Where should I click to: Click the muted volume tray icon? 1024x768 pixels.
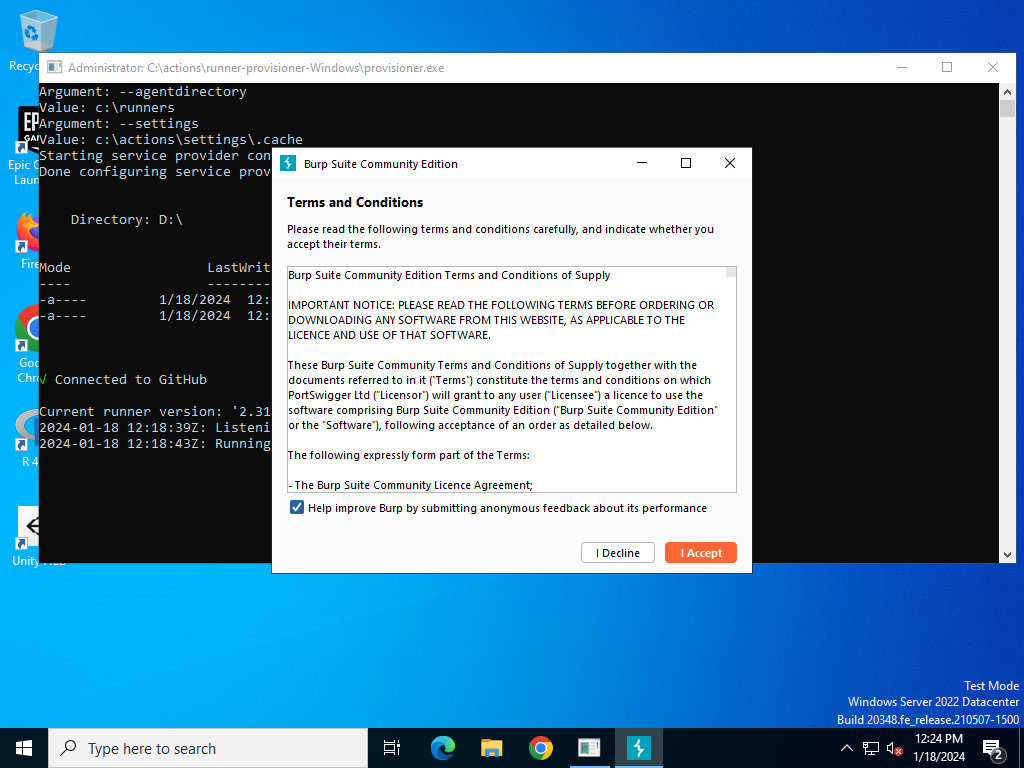pyautogui.click(x=894, y=748)
